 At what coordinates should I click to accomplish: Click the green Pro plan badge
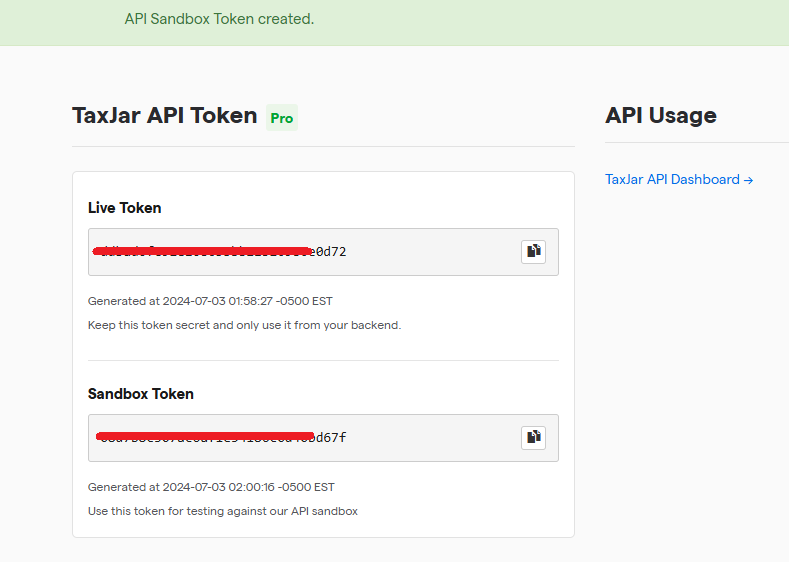point(282,118)
